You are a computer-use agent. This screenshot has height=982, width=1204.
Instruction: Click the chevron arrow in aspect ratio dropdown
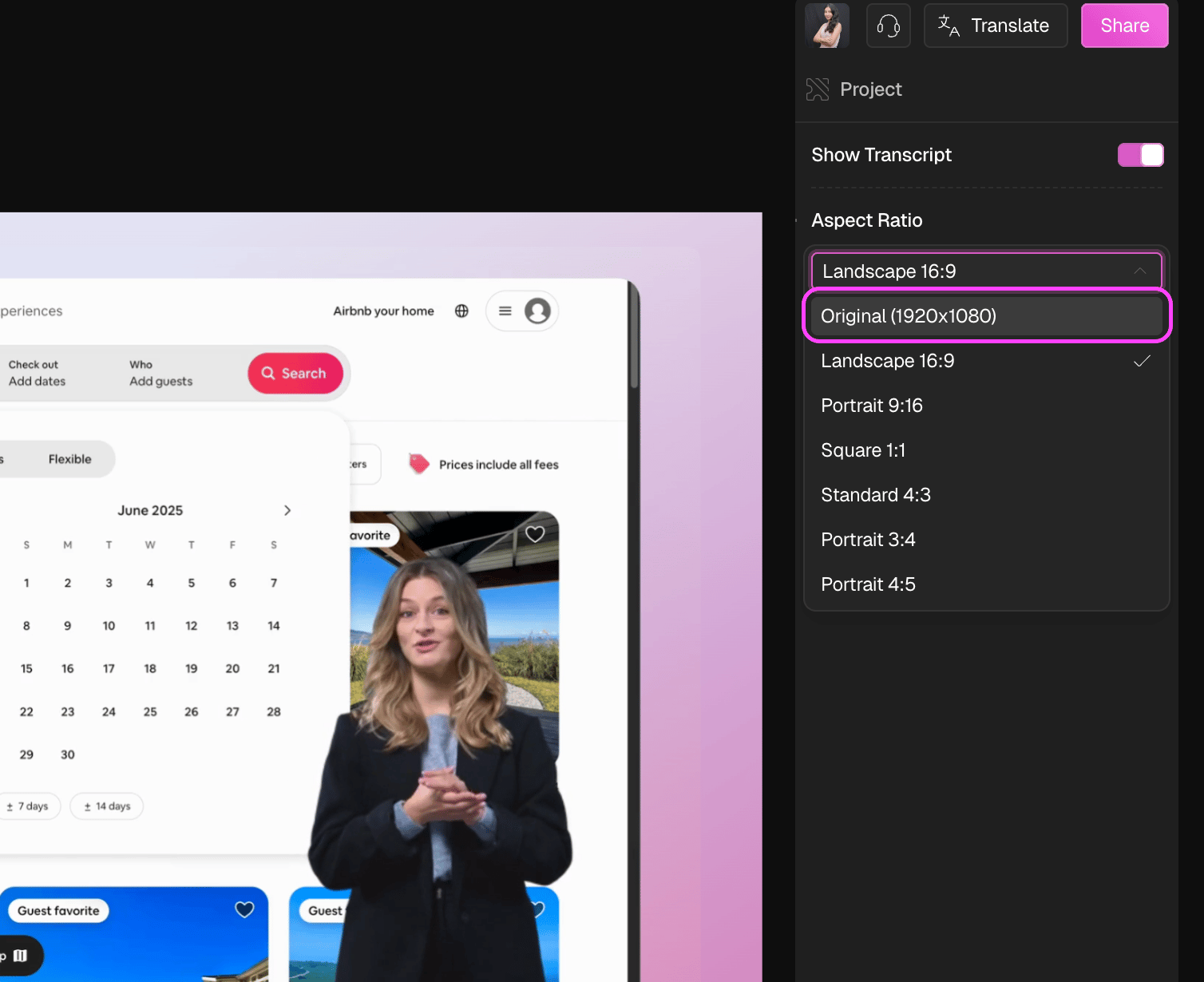coord(1140,271)
